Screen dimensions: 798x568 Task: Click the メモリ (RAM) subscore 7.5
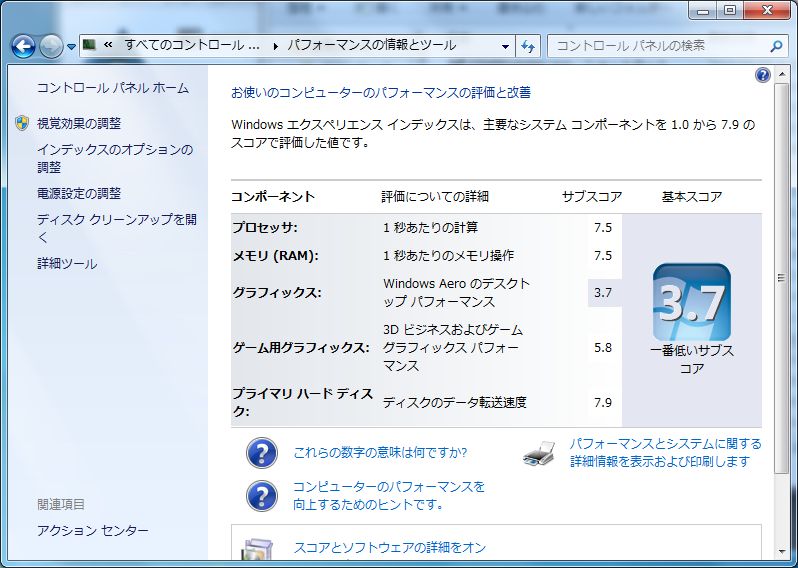[603, 255]
